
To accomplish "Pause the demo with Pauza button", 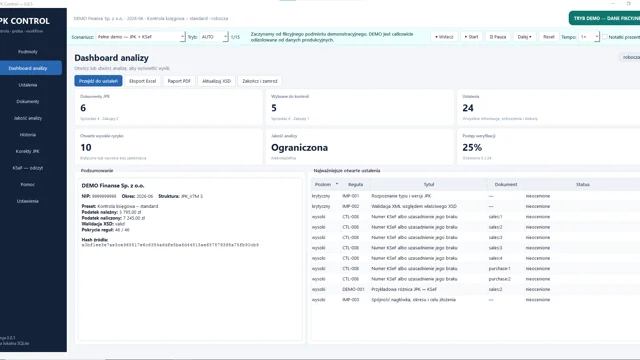I will pos(498,37).
